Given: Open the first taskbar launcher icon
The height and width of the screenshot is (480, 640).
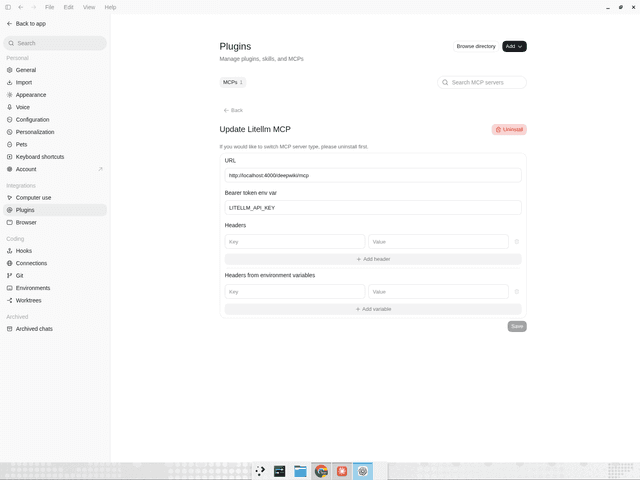Looking at the screenshot, I should click(260, 471).
